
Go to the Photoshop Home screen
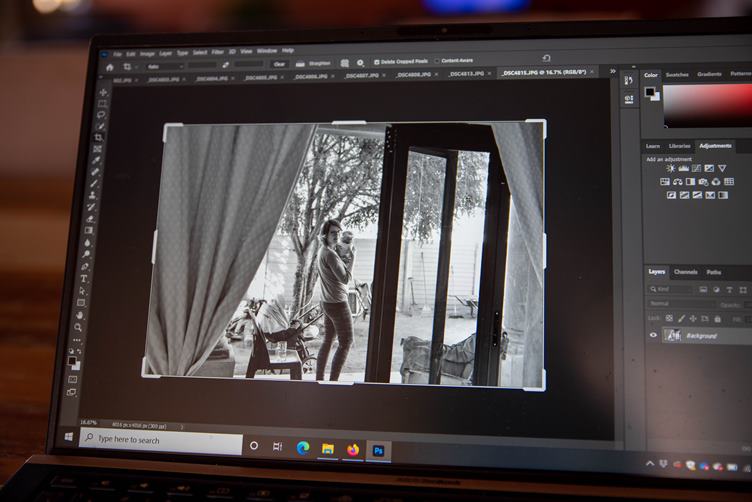coord(110,67)
